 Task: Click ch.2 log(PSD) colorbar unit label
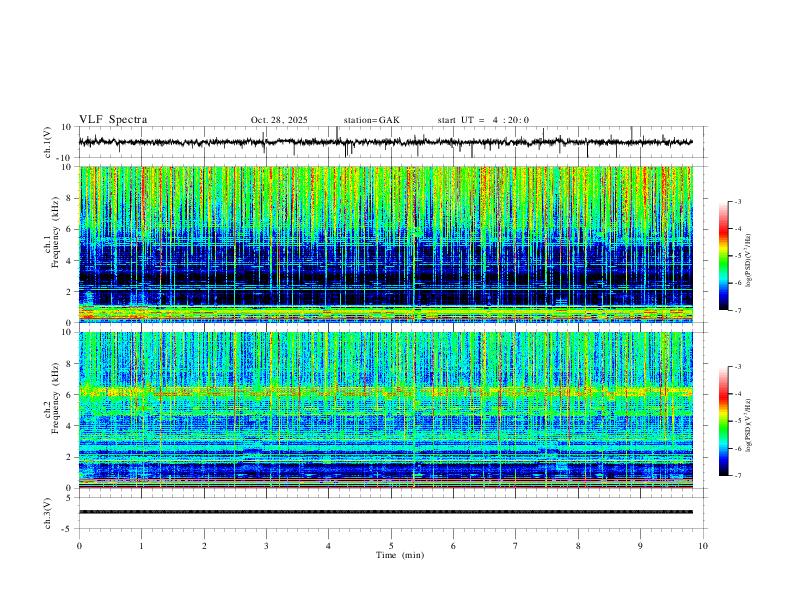coord(748,425)
